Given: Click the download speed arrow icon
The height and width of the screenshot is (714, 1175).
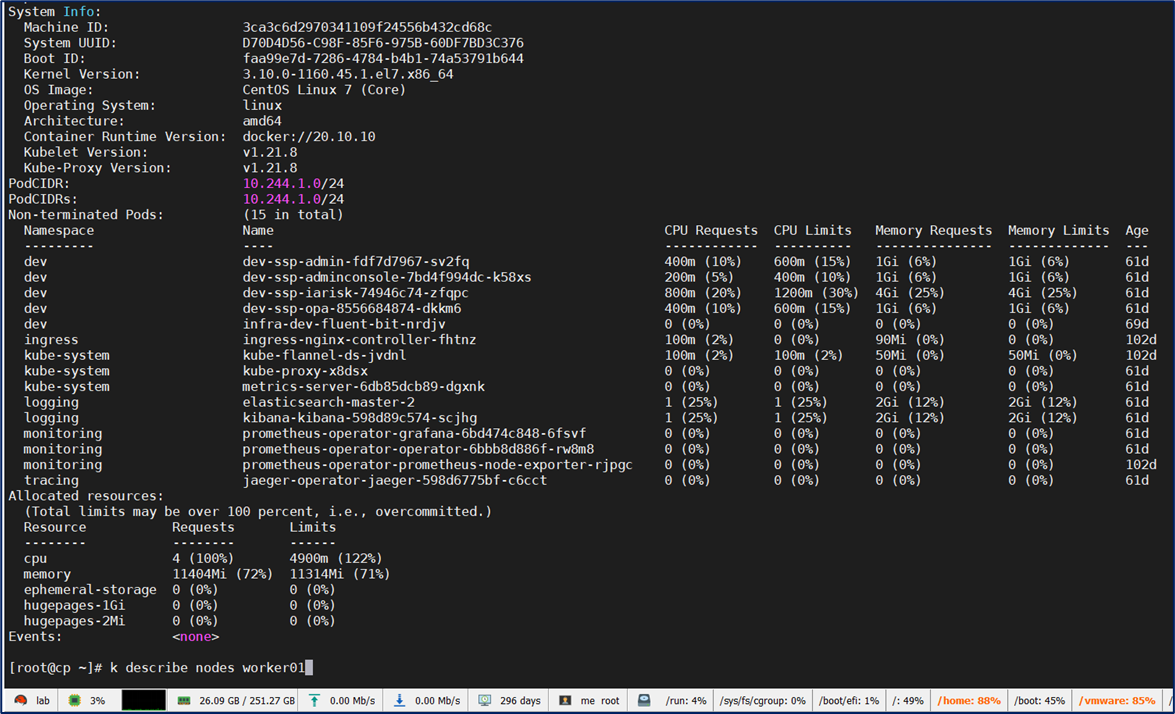Looking at the screenshot, I should pyautogui.click(x=399, y=701).
